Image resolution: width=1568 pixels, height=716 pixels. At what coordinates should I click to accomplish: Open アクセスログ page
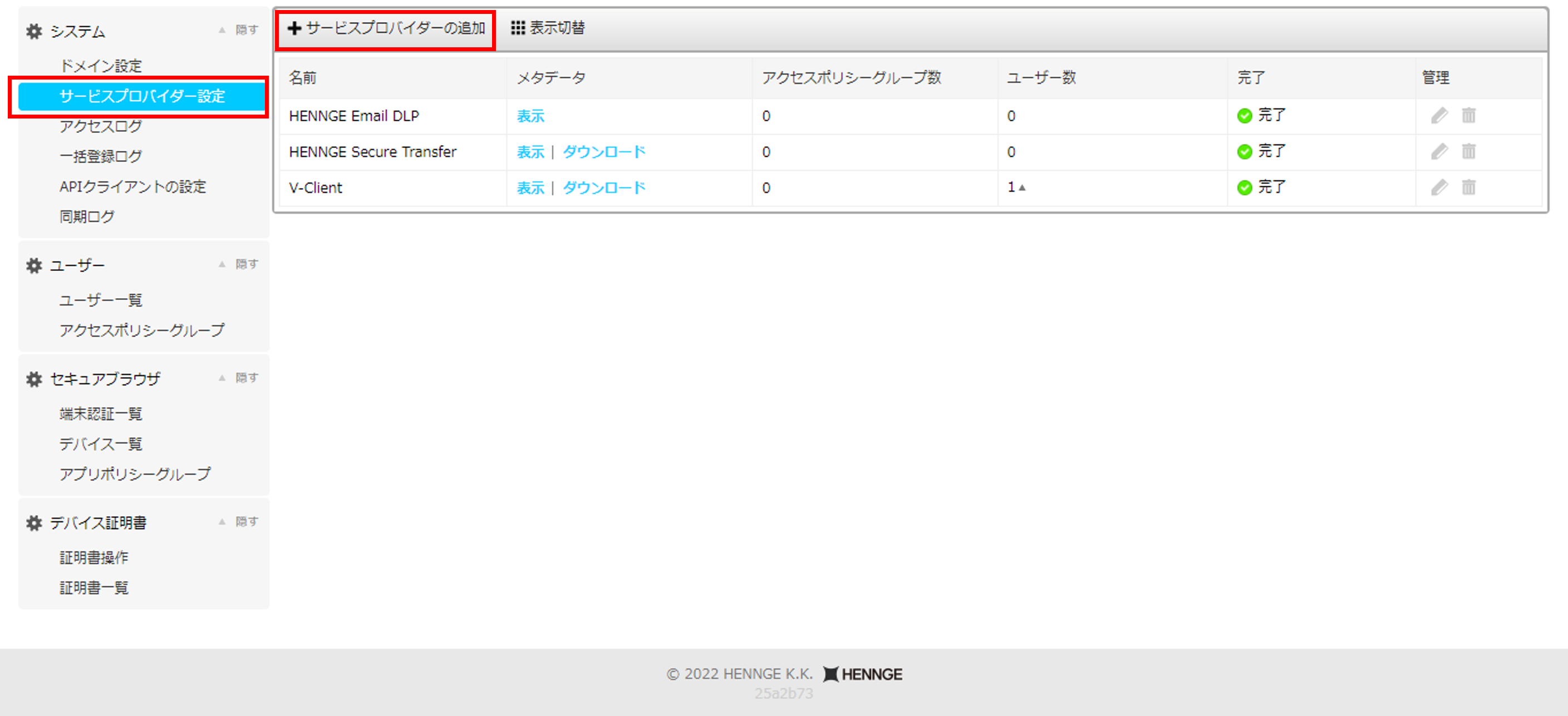click(100, 126)
